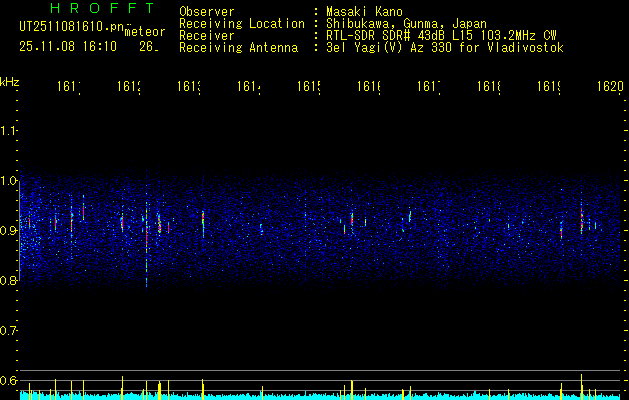This screenshot has width=629, height=400.
Task: Click the 0.7 kHz axis label
Action: [x=8, y=331]
